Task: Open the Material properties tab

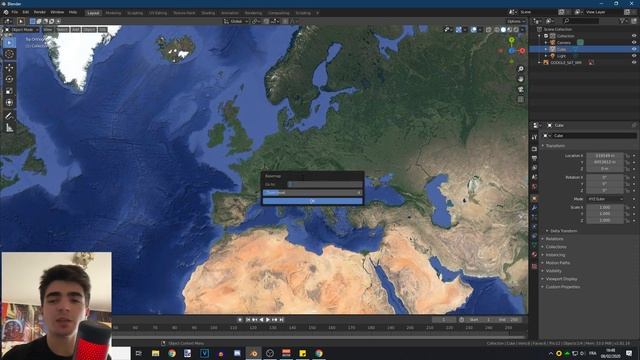Action: [534, 255]
